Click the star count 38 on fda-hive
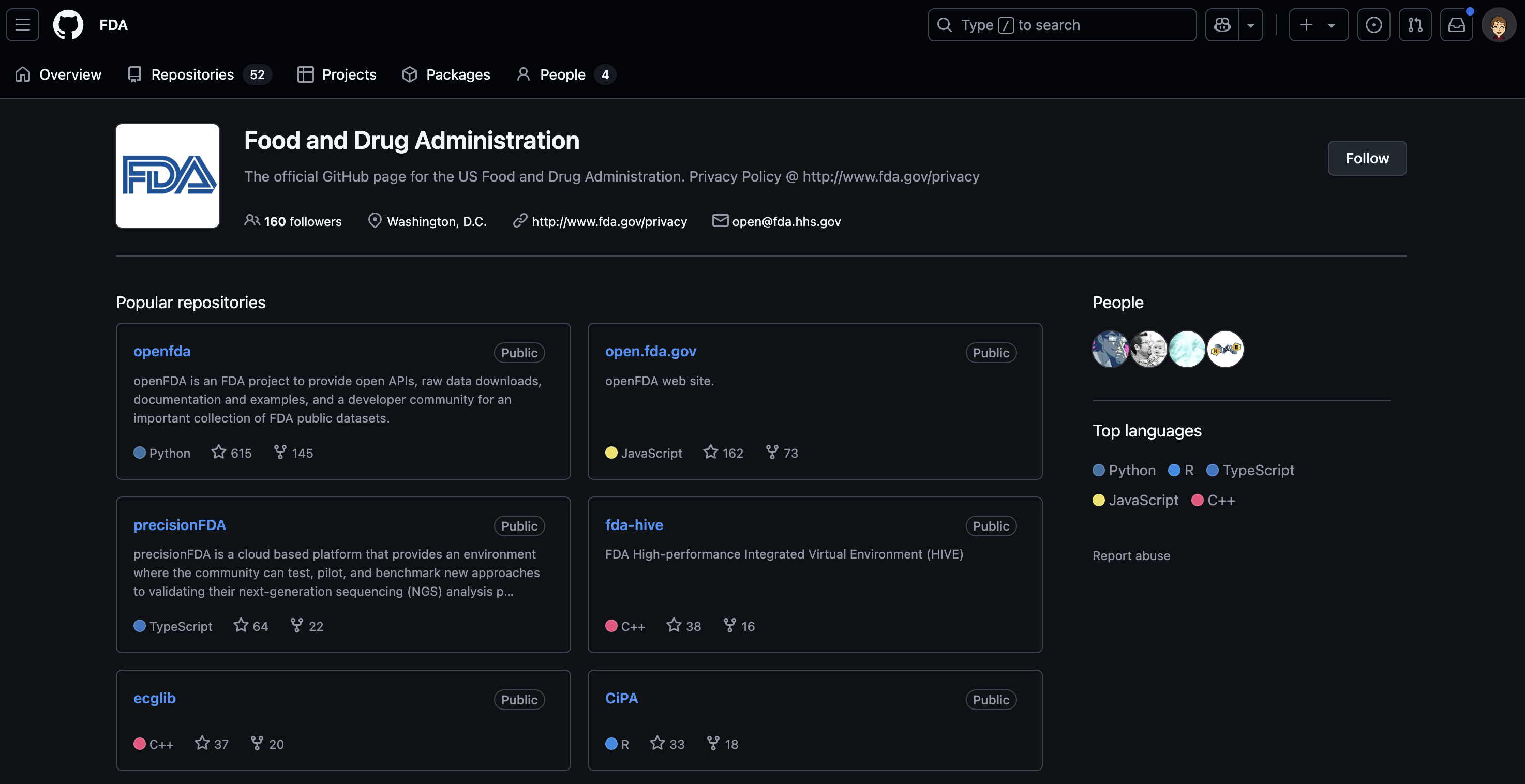Image resolution: width=1525 pixels, height=784 pixels. click(684, 626)
